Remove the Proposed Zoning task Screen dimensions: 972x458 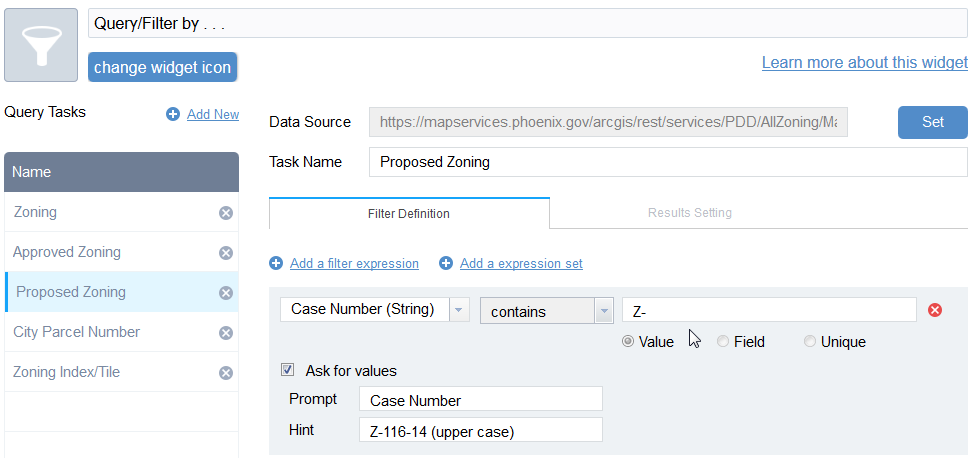(x=226, y=293)
